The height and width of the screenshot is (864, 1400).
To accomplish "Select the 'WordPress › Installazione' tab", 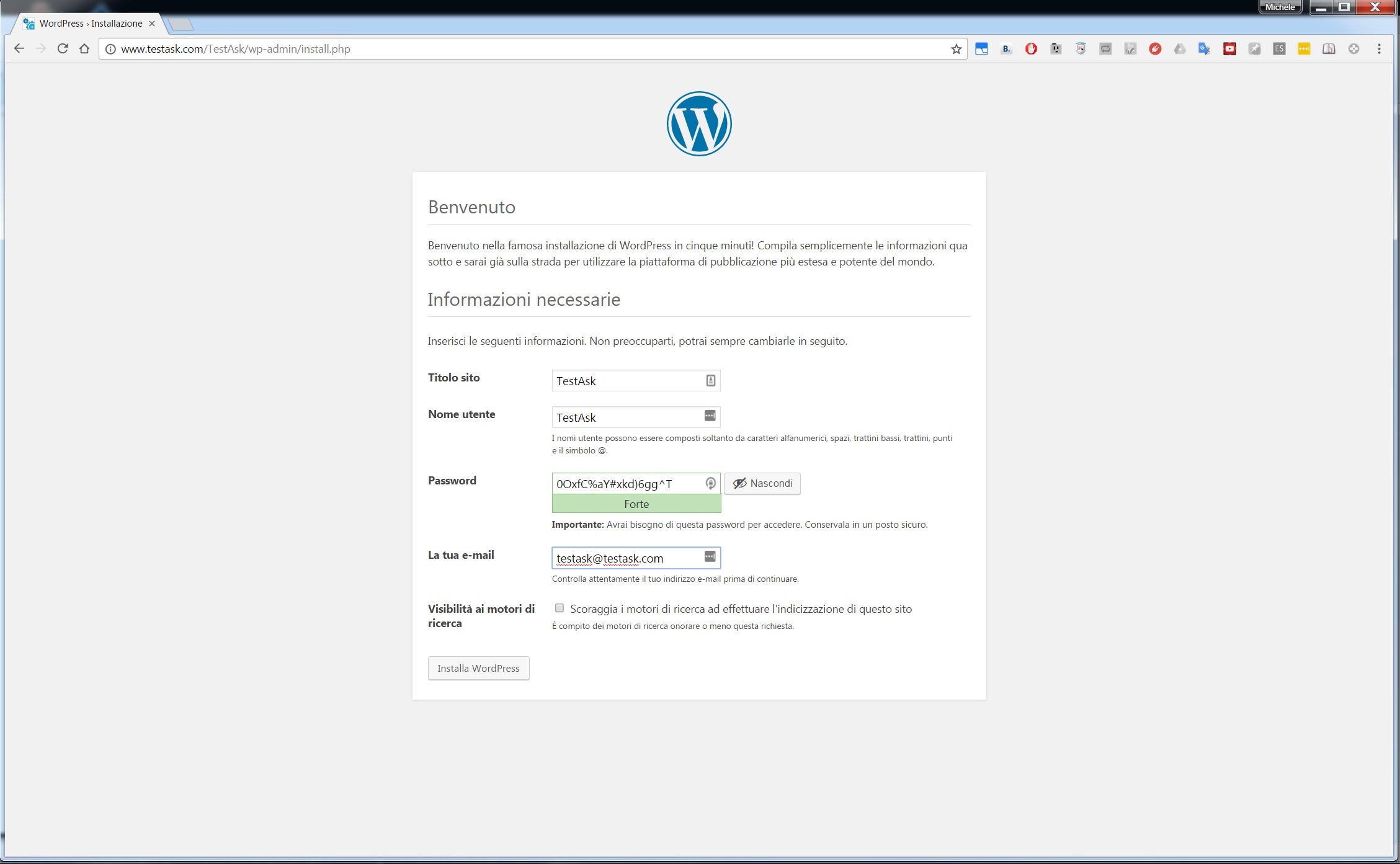I will (x=91, y=24).
